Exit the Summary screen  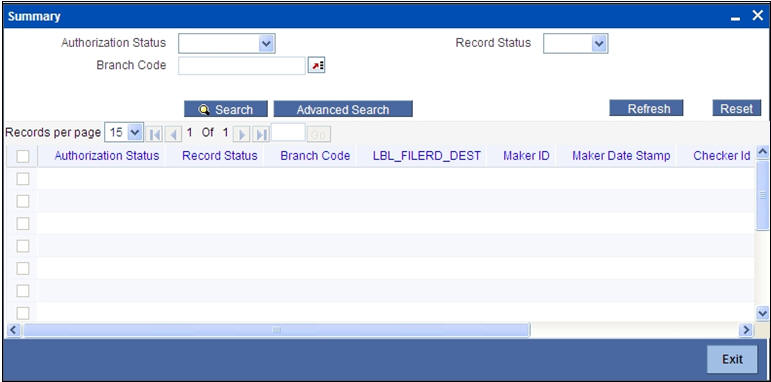coord(732,359)
